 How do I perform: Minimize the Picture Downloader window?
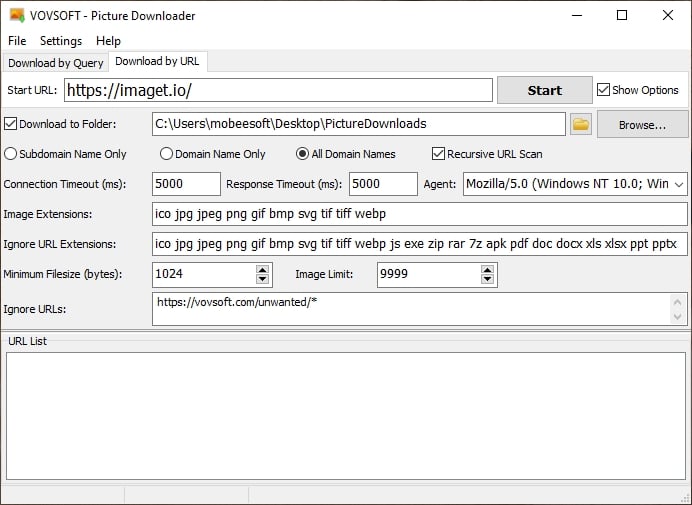577,15
